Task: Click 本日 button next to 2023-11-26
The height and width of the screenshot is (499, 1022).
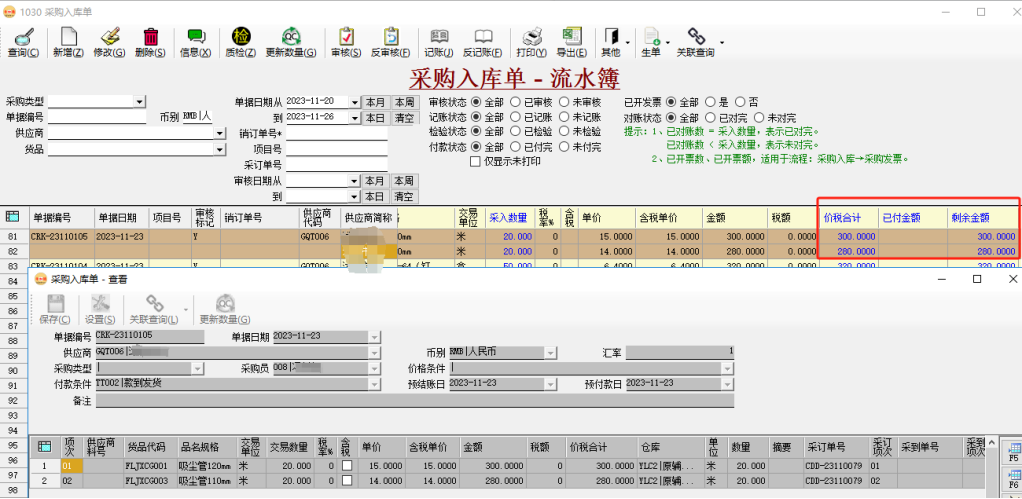Action: pos(375,118)
